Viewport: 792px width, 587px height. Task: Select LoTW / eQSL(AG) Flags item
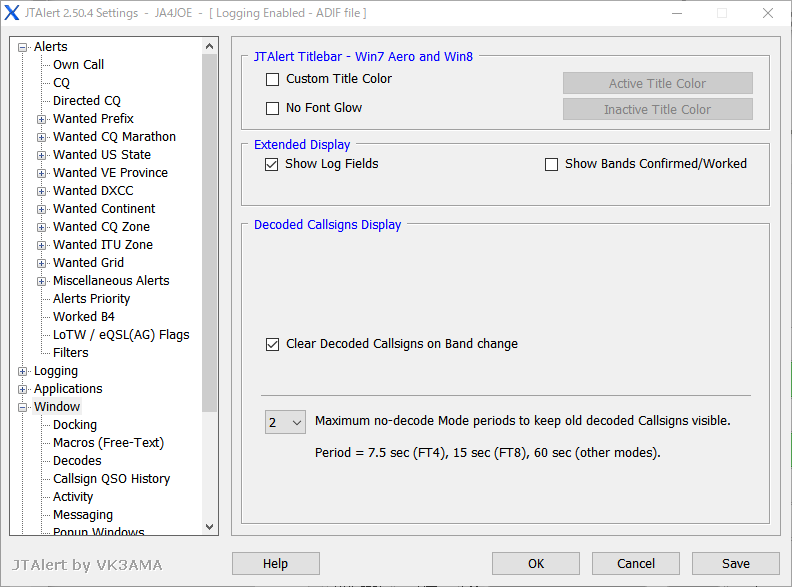[x=121, y=335]
